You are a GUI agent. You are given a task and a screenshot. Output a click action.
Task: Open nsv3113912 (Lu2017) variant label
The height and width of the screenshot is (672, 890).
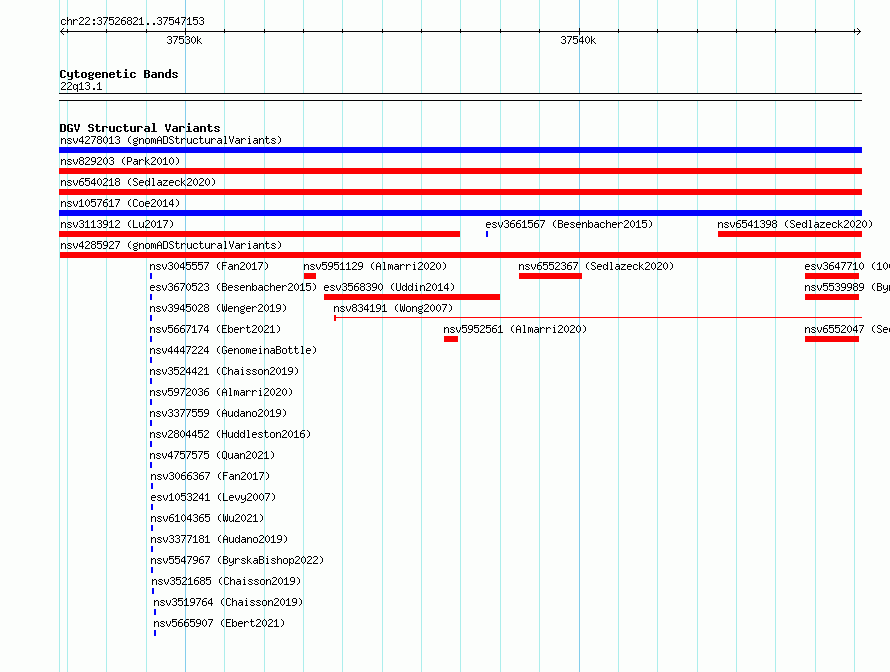(117, 224)
